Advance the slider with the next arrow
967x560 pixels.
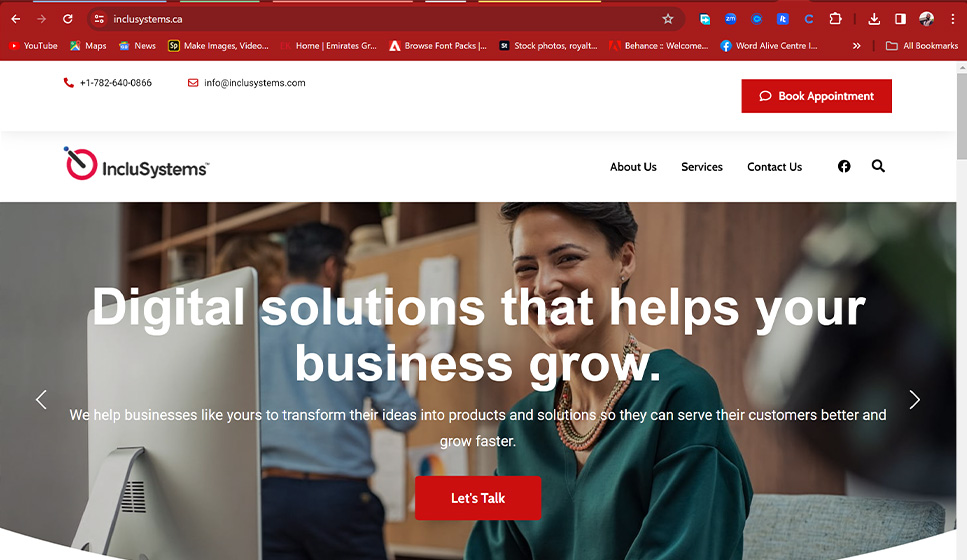[915, 400]
